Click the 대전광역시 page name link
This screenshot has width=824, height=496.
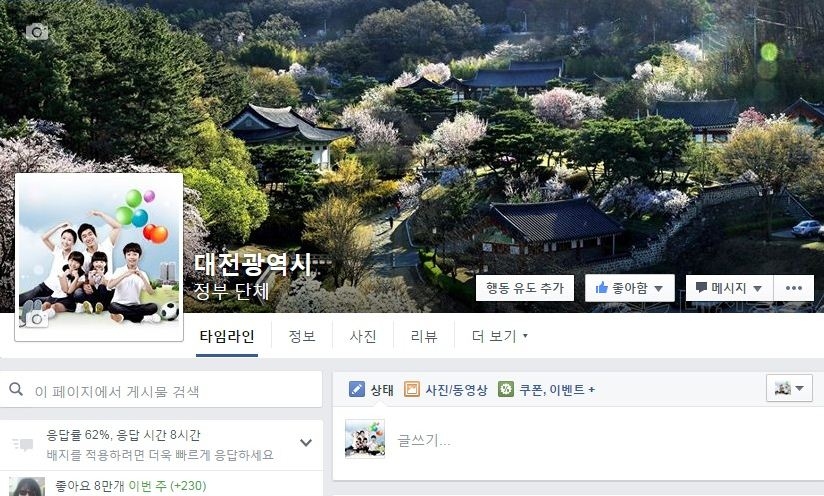pyautogui.click(x=253, y=264)
